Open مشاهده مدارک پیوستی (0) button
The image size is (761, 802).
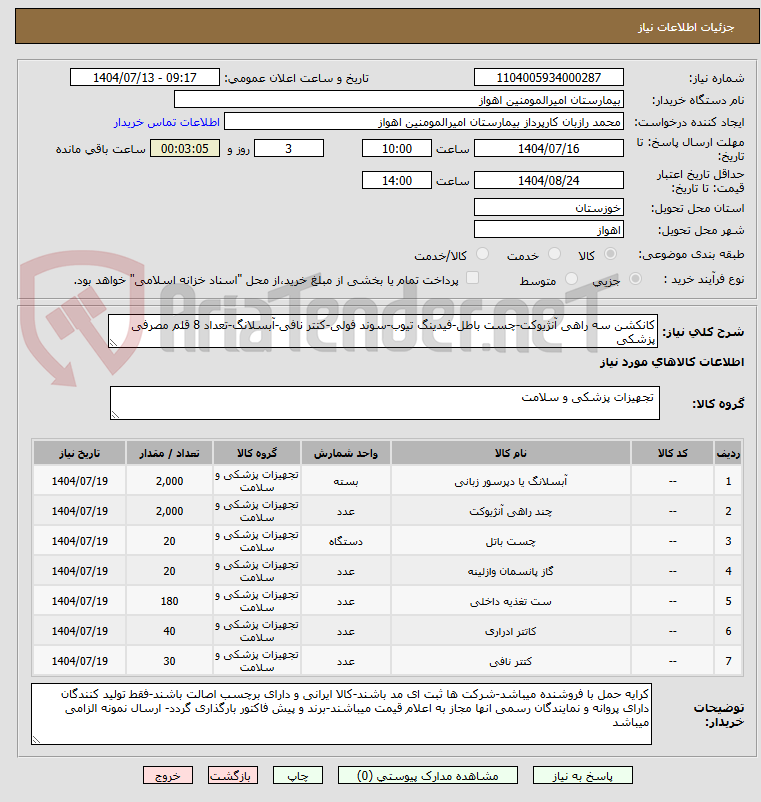[x=428, y=775]
